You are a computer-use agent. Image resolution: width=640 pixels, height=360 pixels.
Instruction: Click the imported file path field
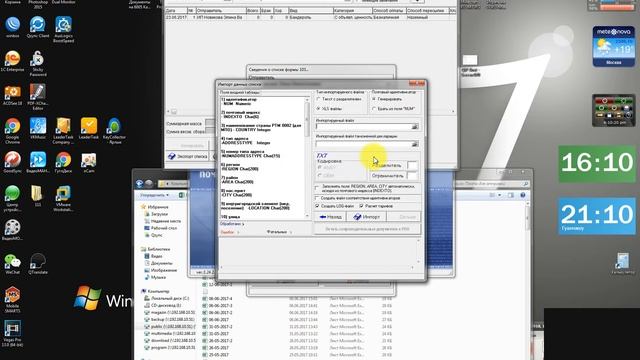[363, 127]
